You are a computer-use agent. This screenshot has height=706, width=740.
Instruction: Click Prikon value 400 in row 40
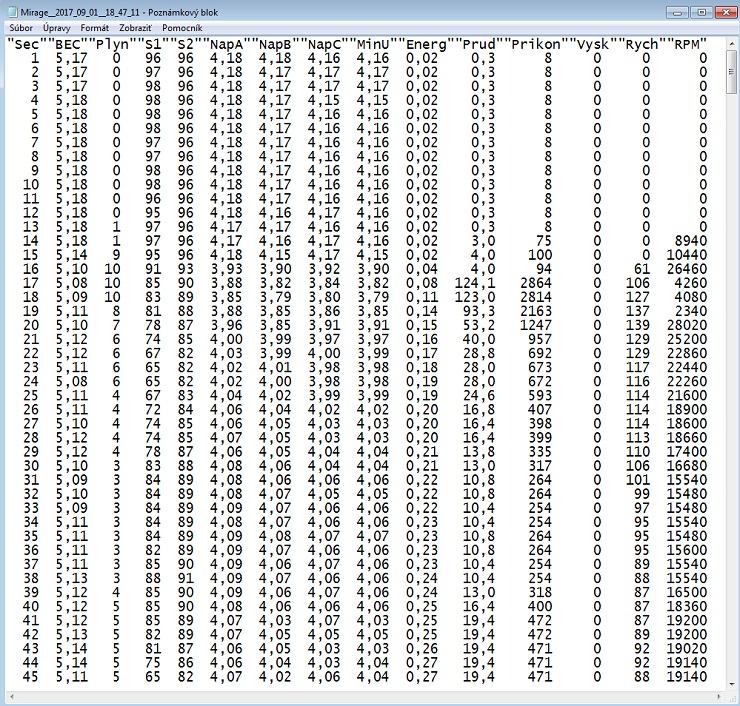pos(540,606)
